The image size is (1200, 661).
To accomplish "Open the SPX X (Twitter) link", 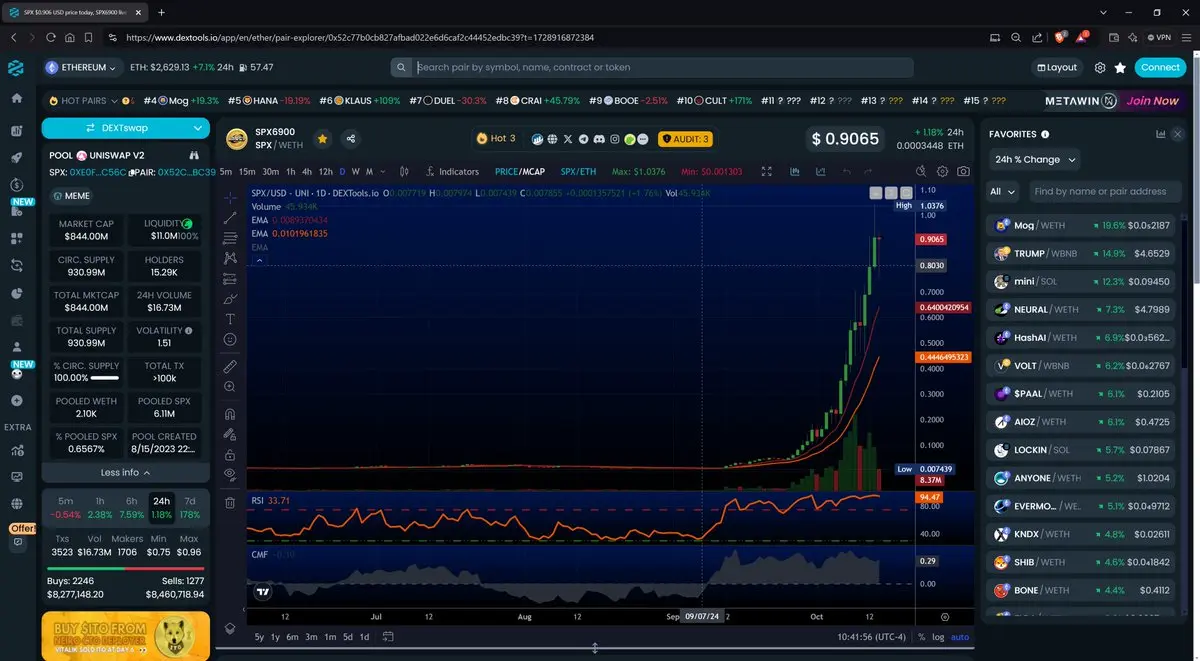I will pyautogui.click(x=568, y=139).
